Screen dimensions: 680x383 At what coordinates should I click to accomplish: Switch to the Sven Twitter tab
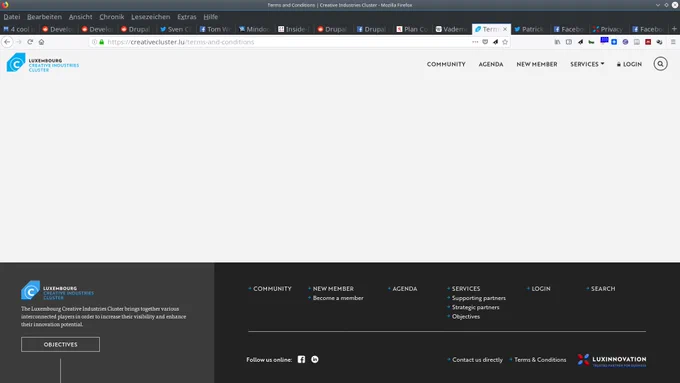176,29
